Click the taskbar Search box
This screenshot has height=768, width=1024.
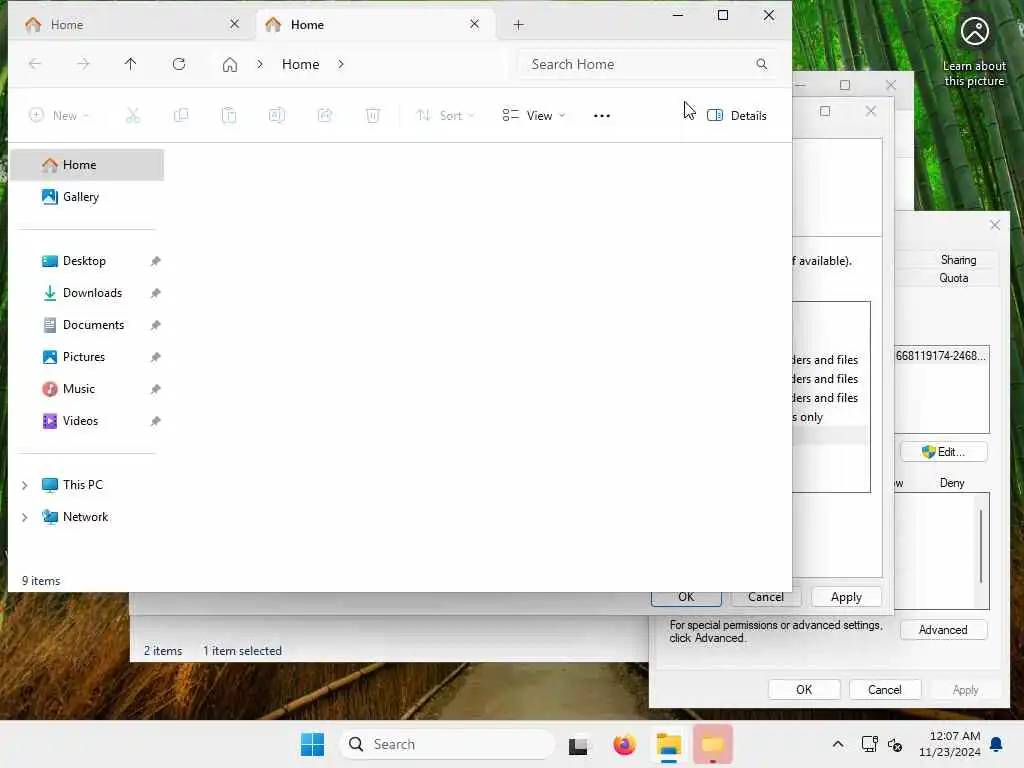(x=447, y=744)
